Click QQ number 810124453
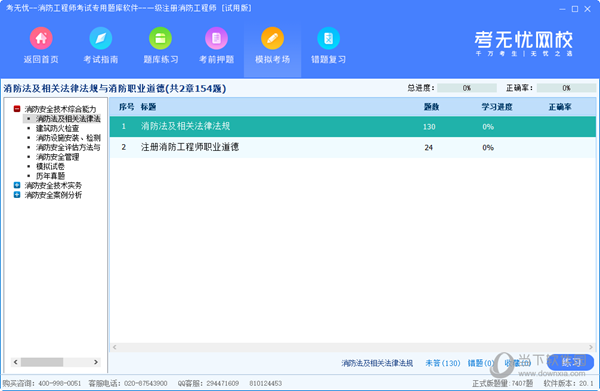This screenshot has height=391, width=600. 266,383
